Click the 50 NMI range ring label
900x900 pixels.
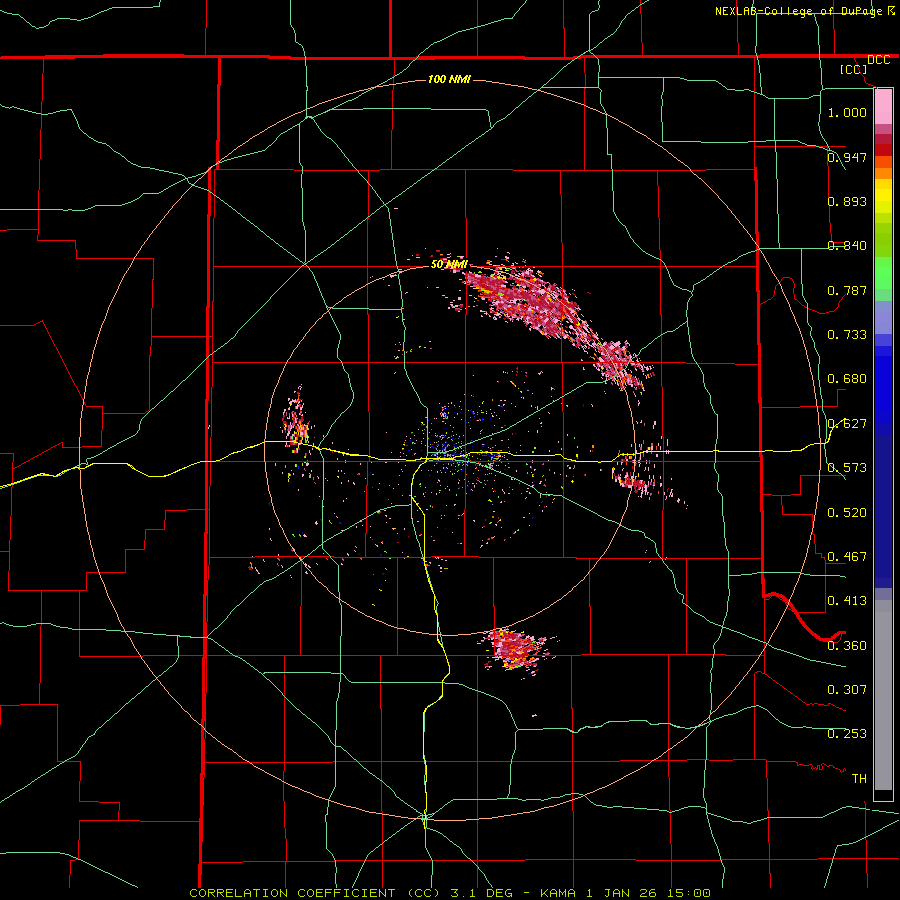pyautogui.click(x=449, y=265)
